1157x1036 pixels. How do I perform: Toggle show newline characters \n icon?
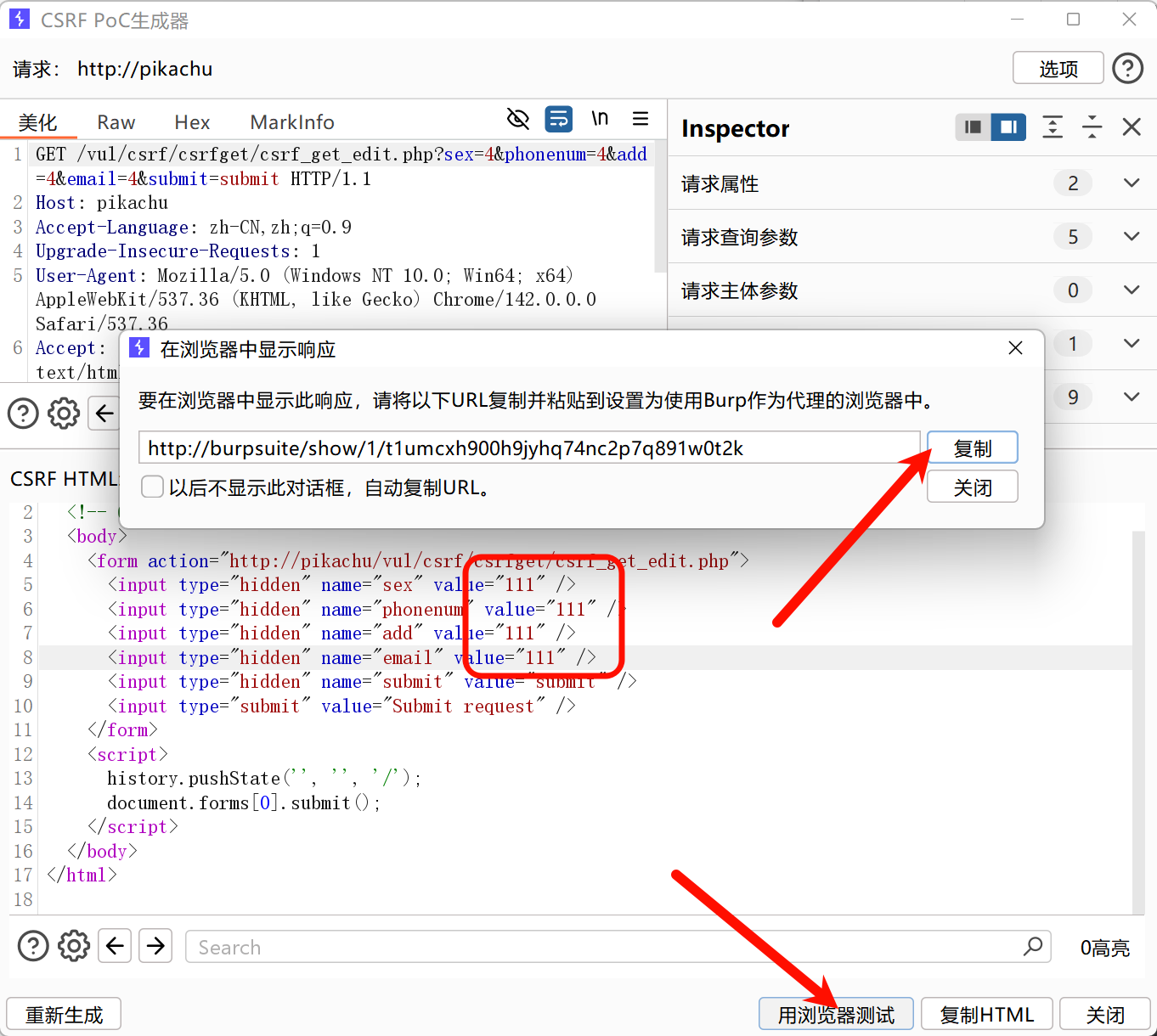[600, 119]
